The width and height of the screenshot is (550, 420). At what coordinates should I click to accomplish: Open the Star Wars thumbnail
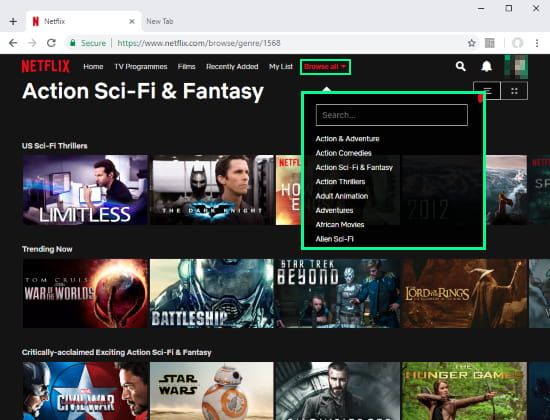pyautogui.click(x=212, y=391)
